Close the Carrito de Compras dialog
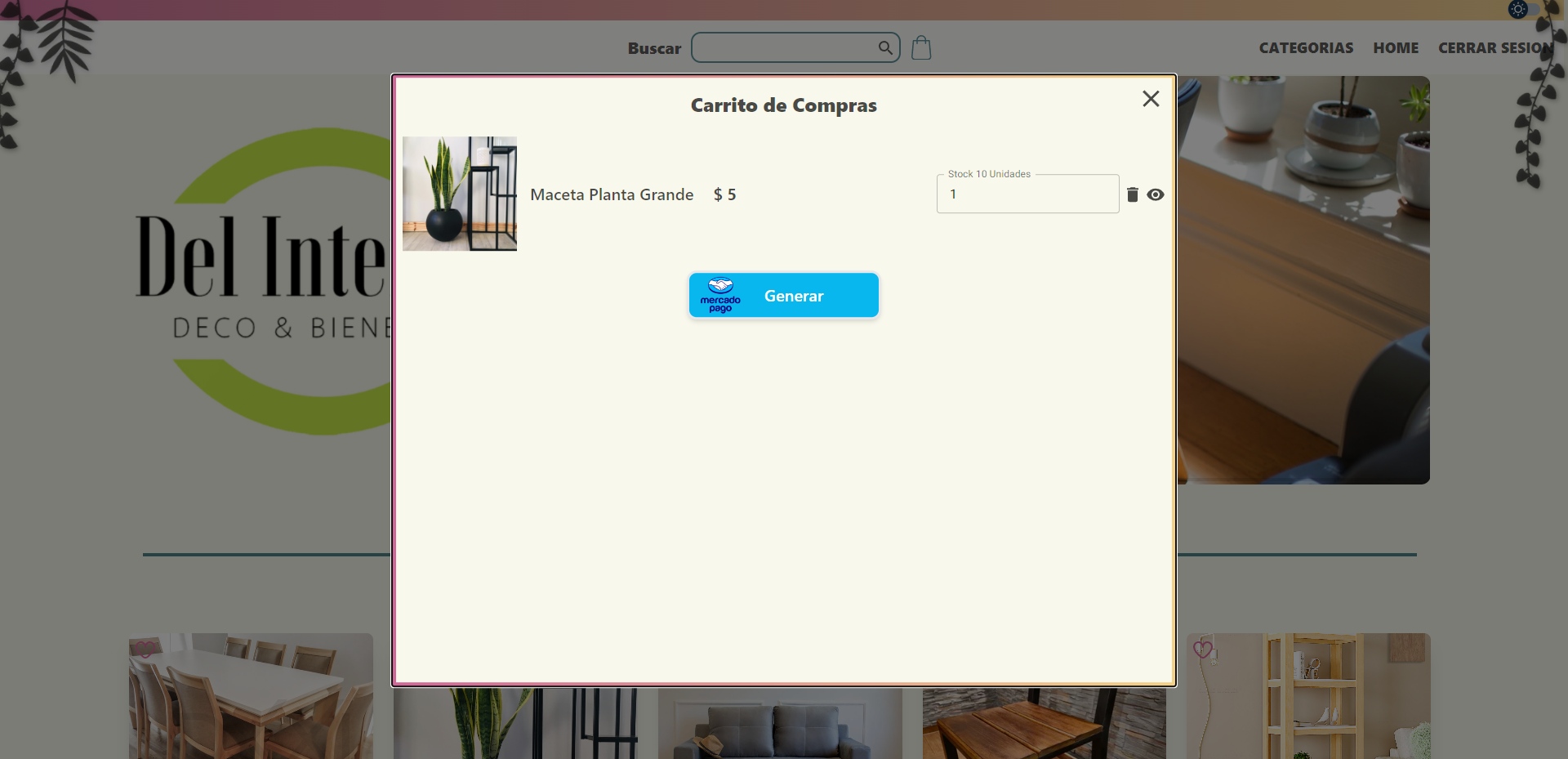Image resolution: width=1568 pixels, height=759 pixels. tap(1150, 98)
